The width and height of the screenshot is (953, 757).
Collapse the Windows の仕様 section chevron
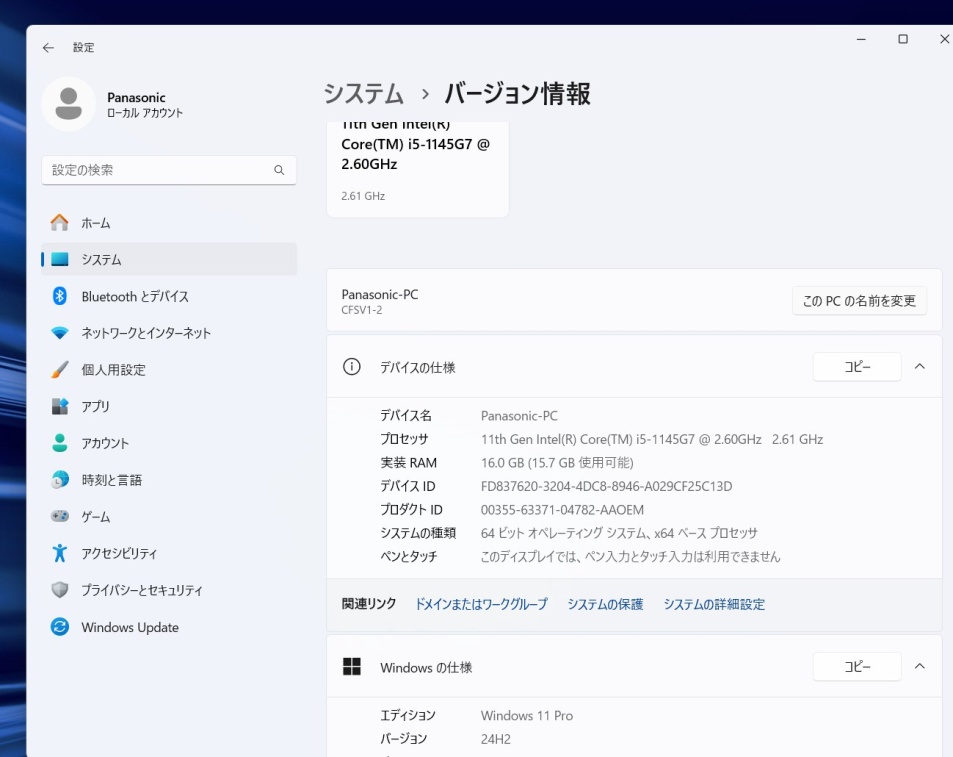click(x=920, y=666)
